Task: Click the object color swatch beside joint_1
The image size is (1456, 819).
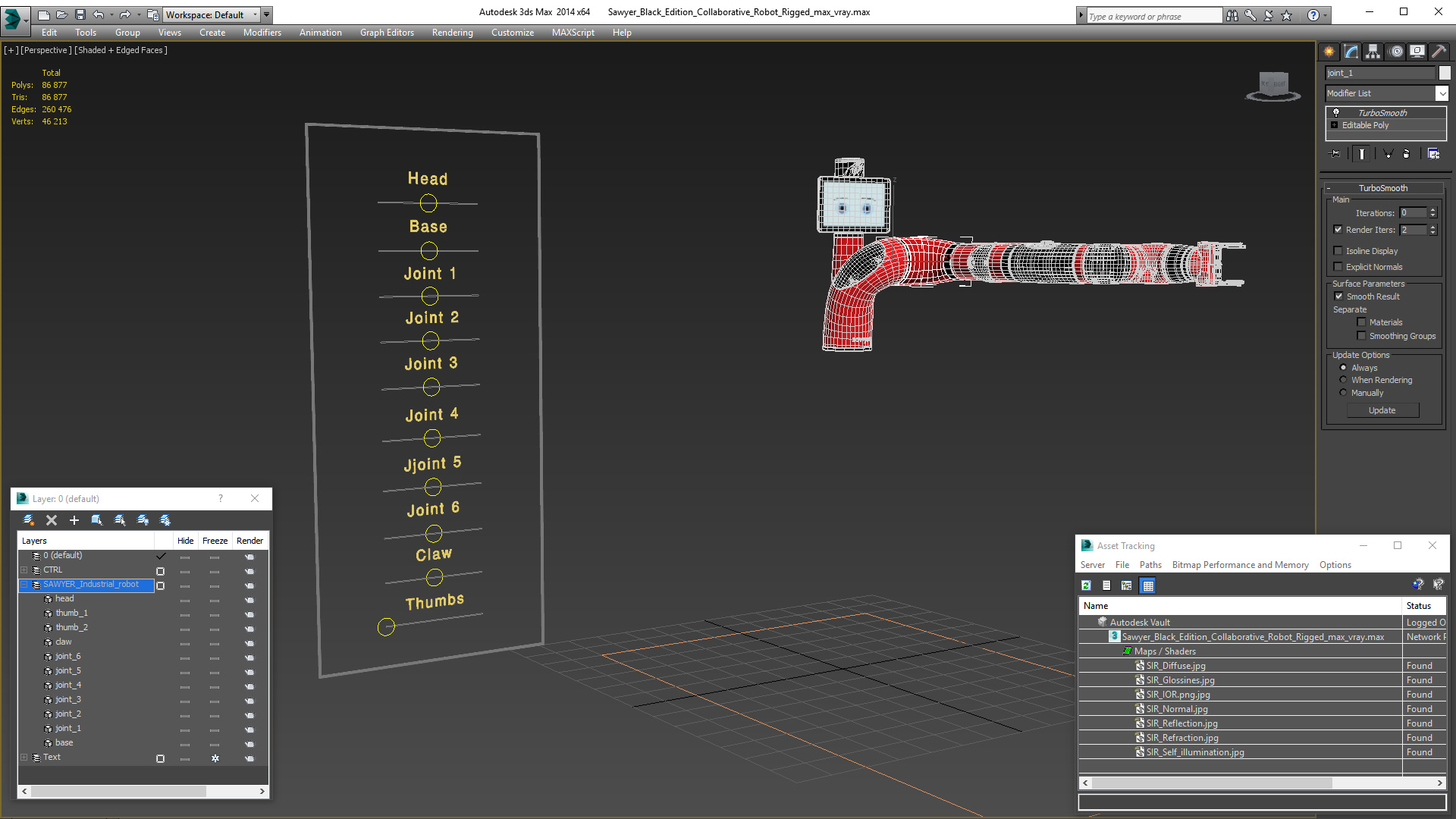Action: coord(1445,73)
